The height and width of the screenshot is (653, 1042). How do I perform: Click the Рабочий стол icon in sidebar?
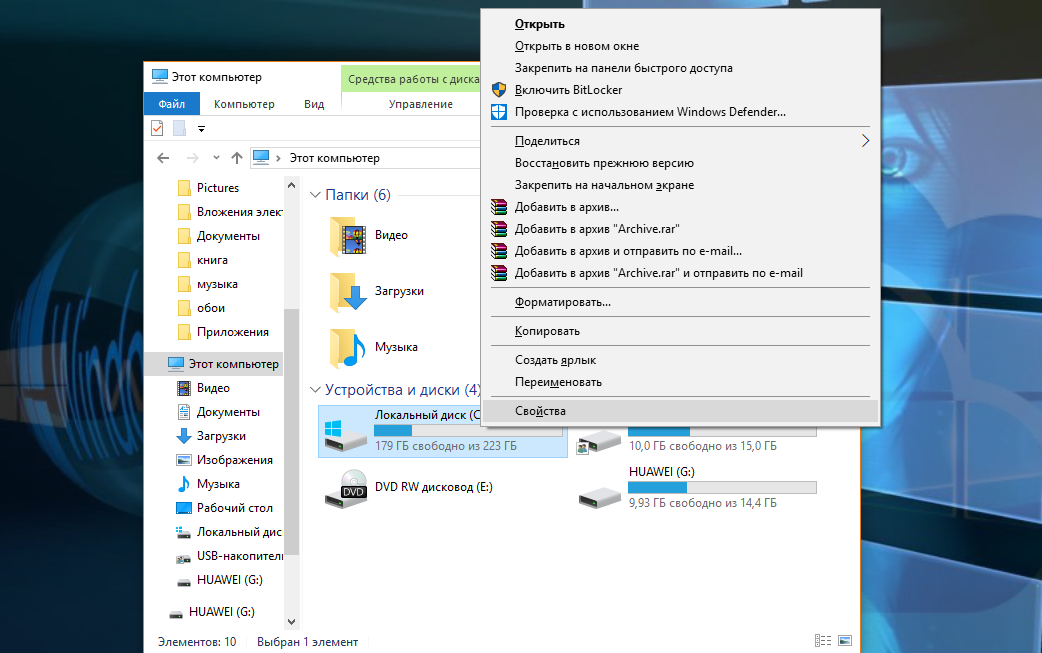click(x=183, y=508)
